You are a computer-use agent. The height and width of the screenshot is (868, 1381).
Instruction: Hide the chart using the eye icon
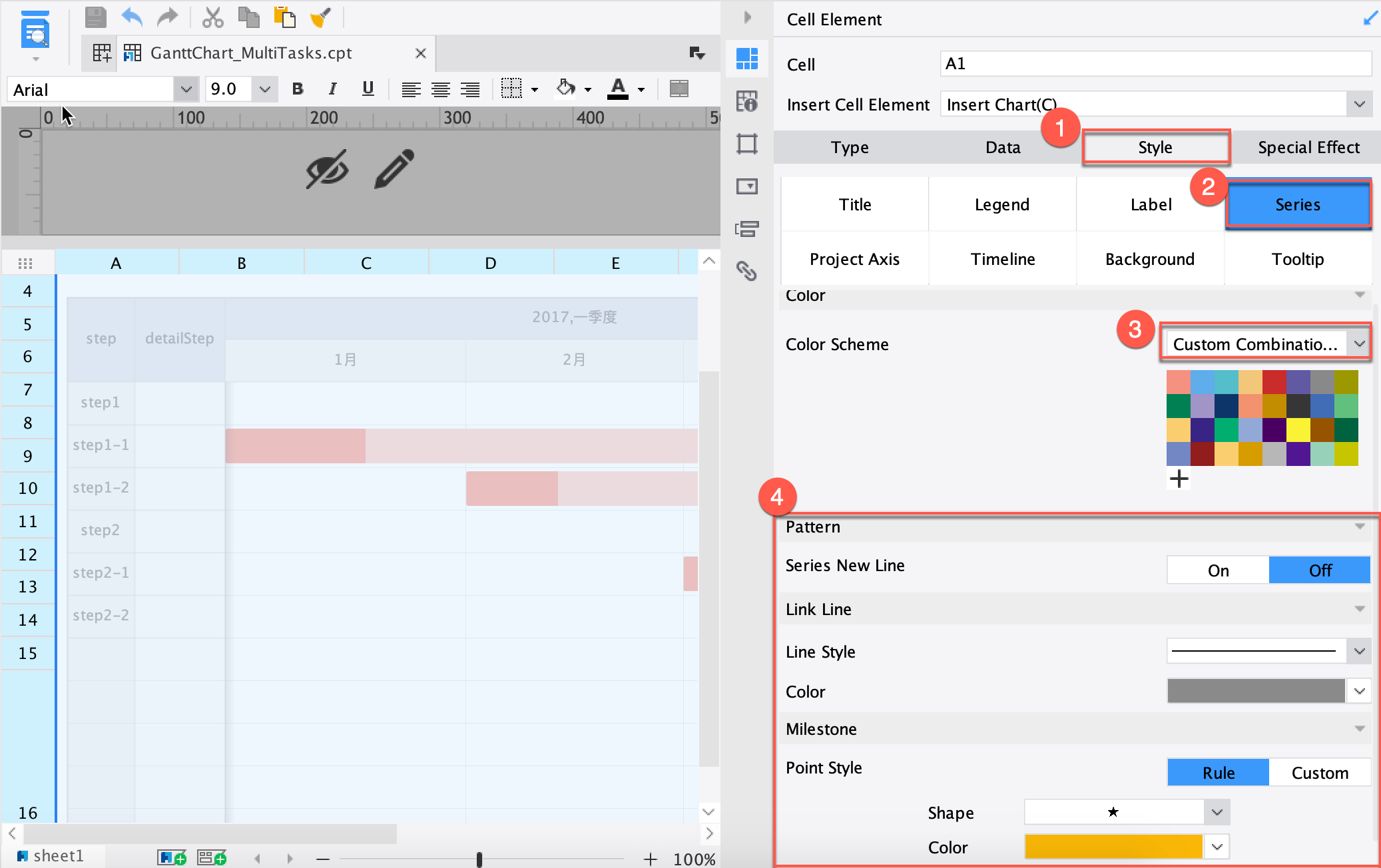tap(327, 170)
